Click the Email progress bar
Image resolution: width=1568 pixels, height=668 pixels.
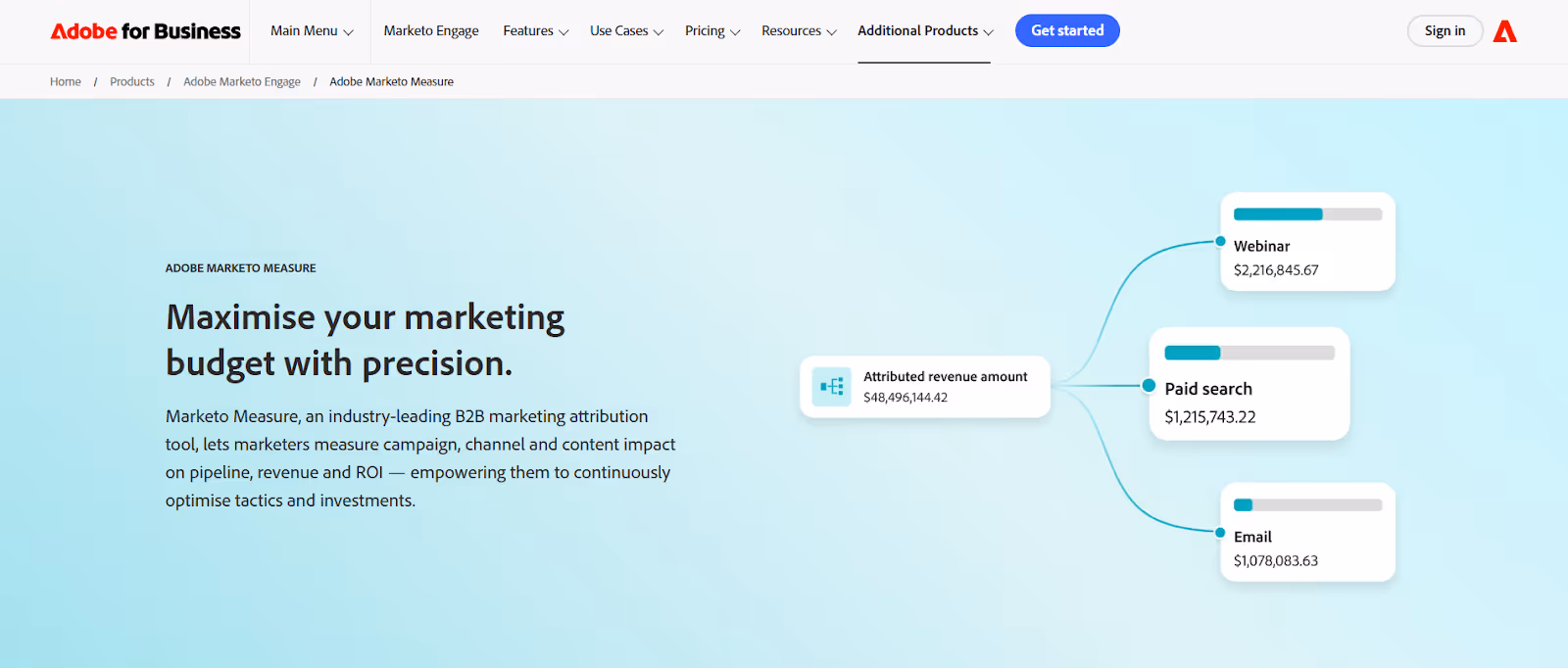click(1307, 505)
